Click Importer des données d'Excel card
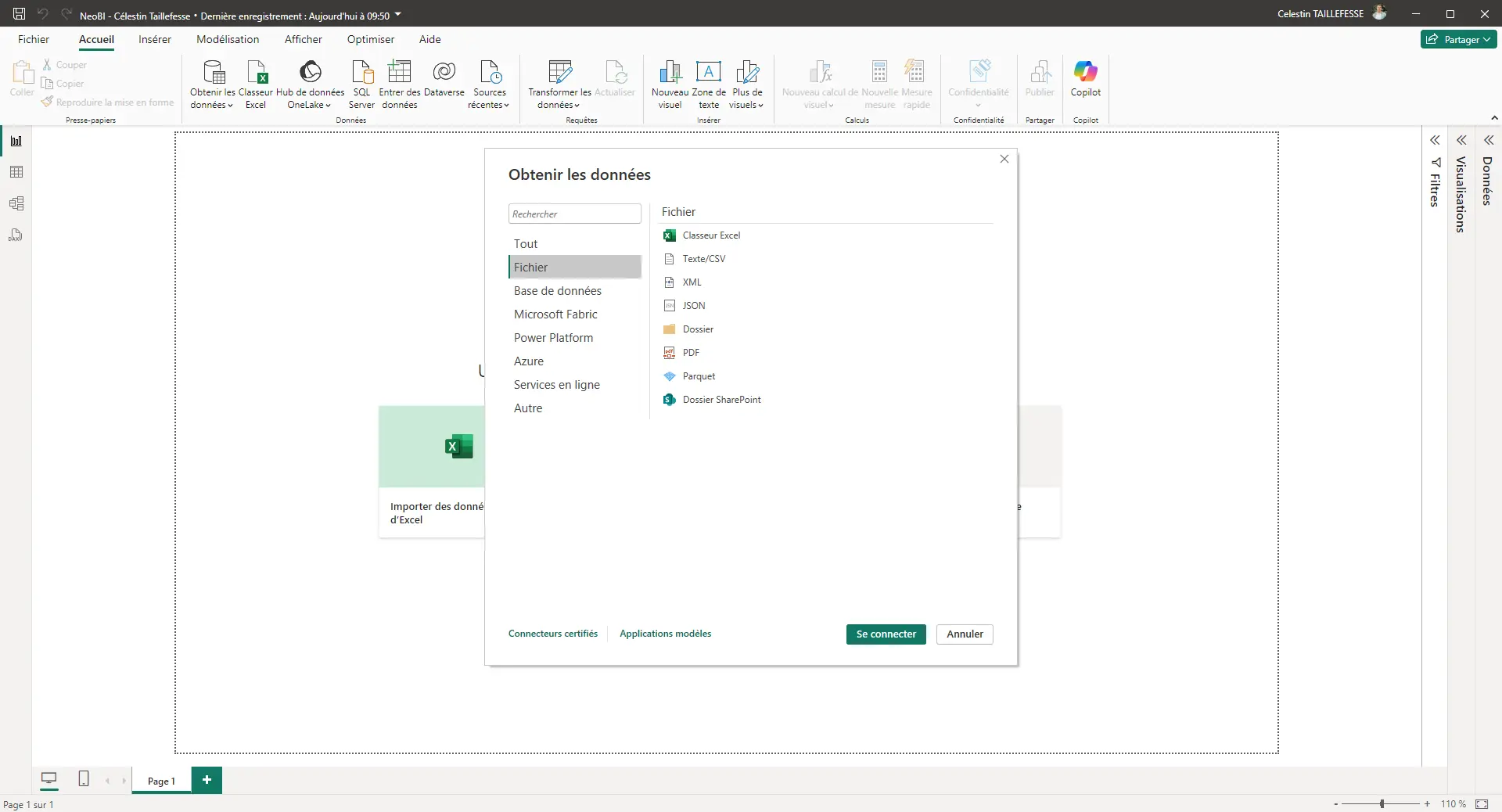Screen dimensions: 1502x812 click(432, 471)
